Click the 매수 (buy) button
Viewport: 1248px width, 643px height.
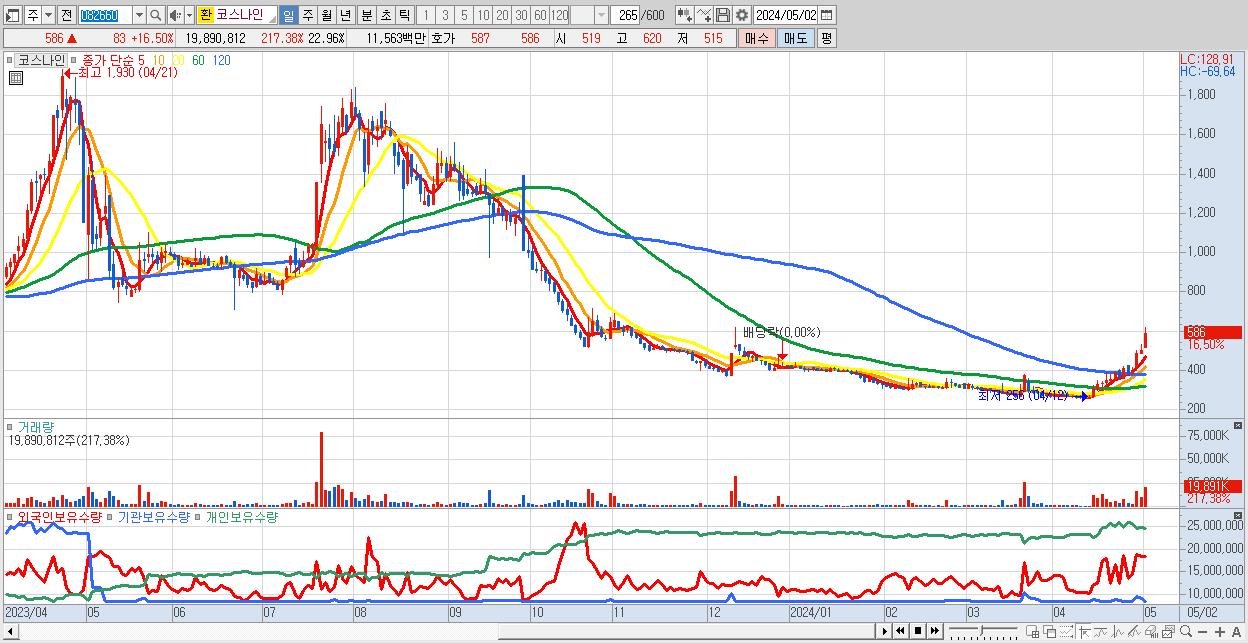tap(756, 38)
